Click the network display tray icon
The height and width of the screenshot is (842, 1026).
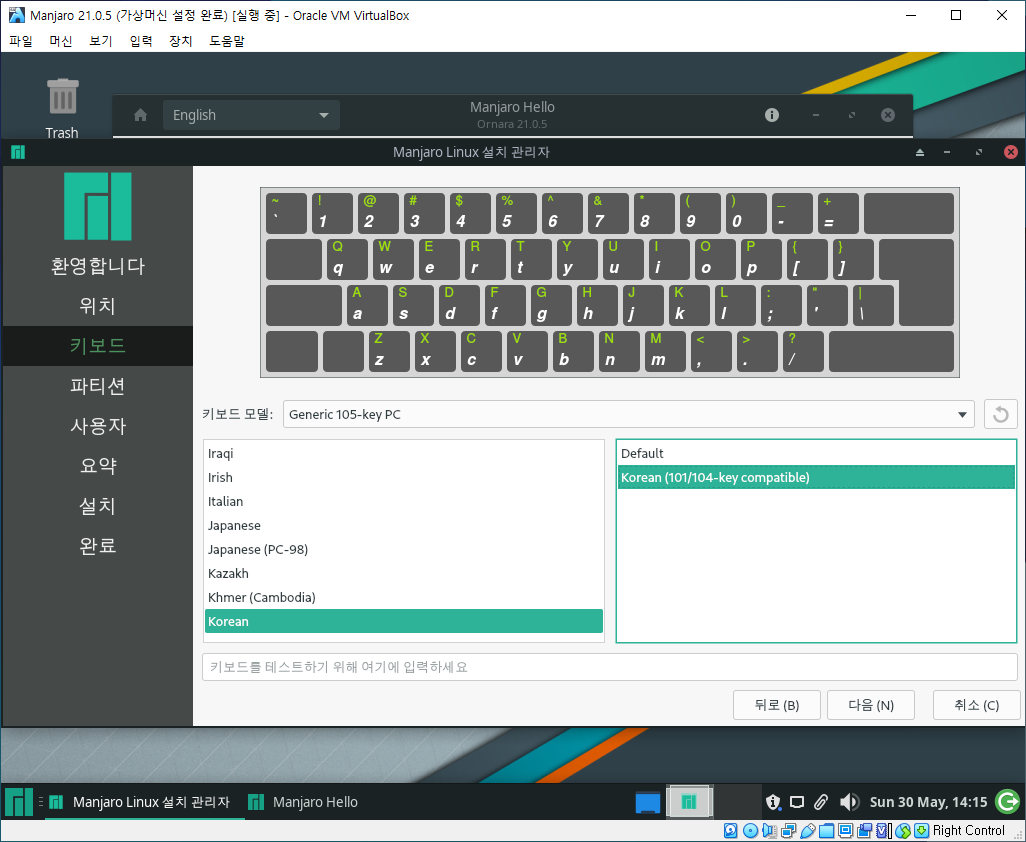[x=796, y=802]
